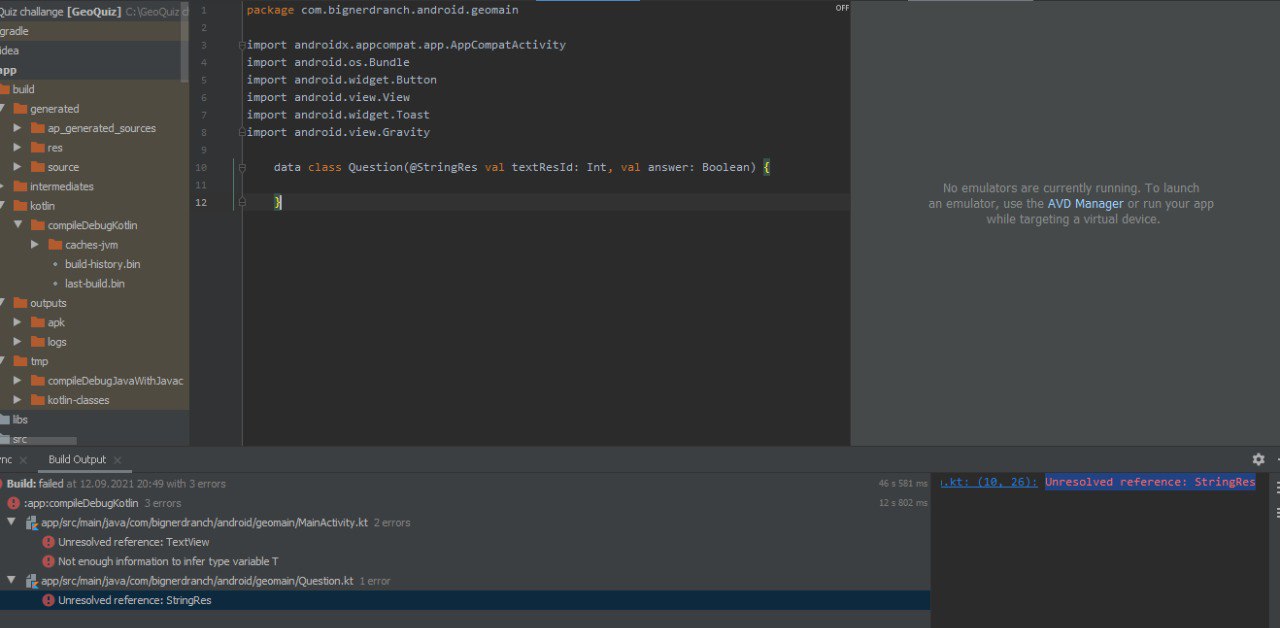Expand the source folder arrow
Image resolution: width=1280 pixels, height=628 pixels.
point(18,167)
